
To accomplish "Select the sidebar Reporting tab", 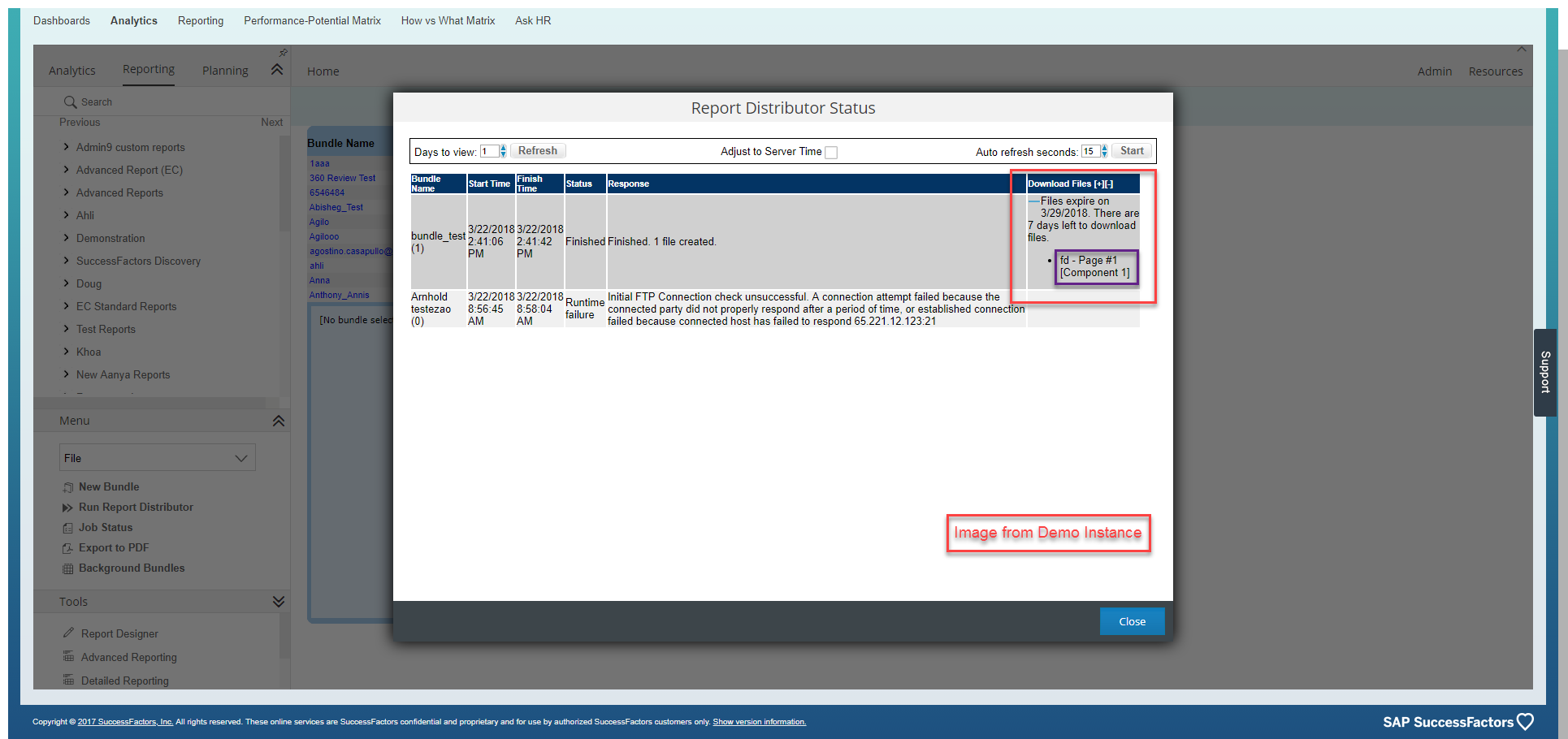I will (149, 70).
